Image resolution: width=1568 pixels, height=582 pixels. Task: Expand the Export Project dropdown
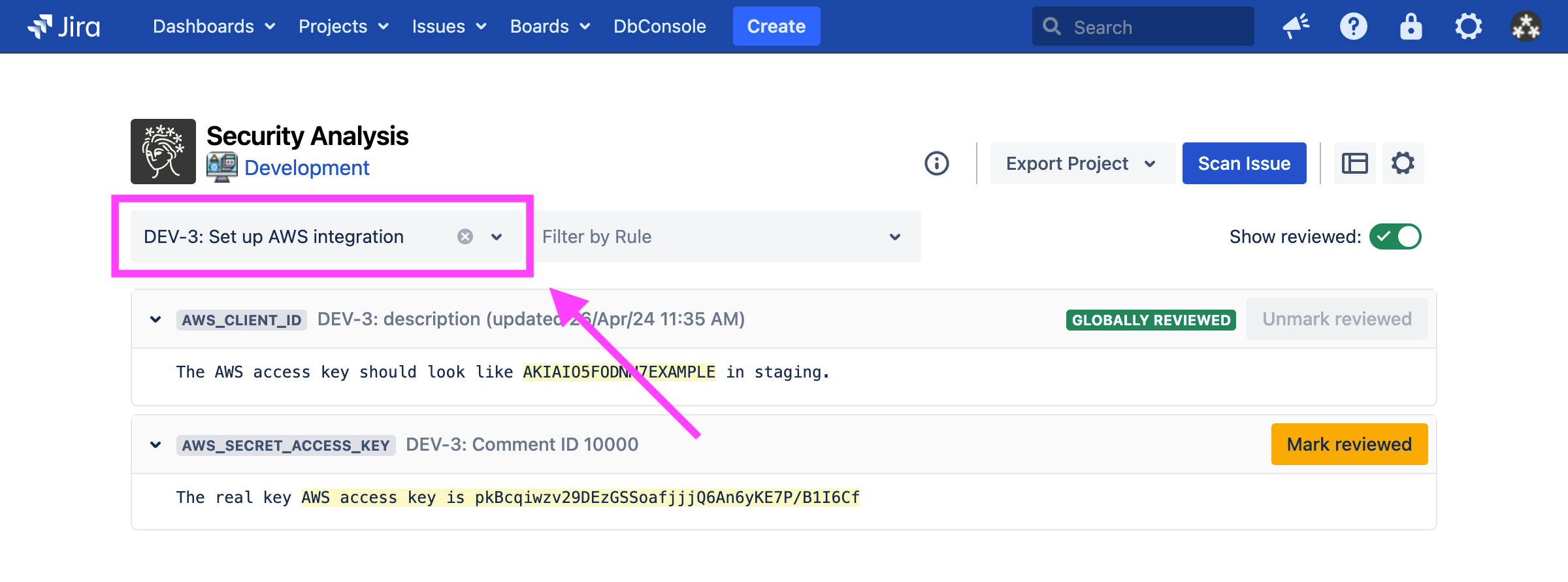pos(1082,163)
